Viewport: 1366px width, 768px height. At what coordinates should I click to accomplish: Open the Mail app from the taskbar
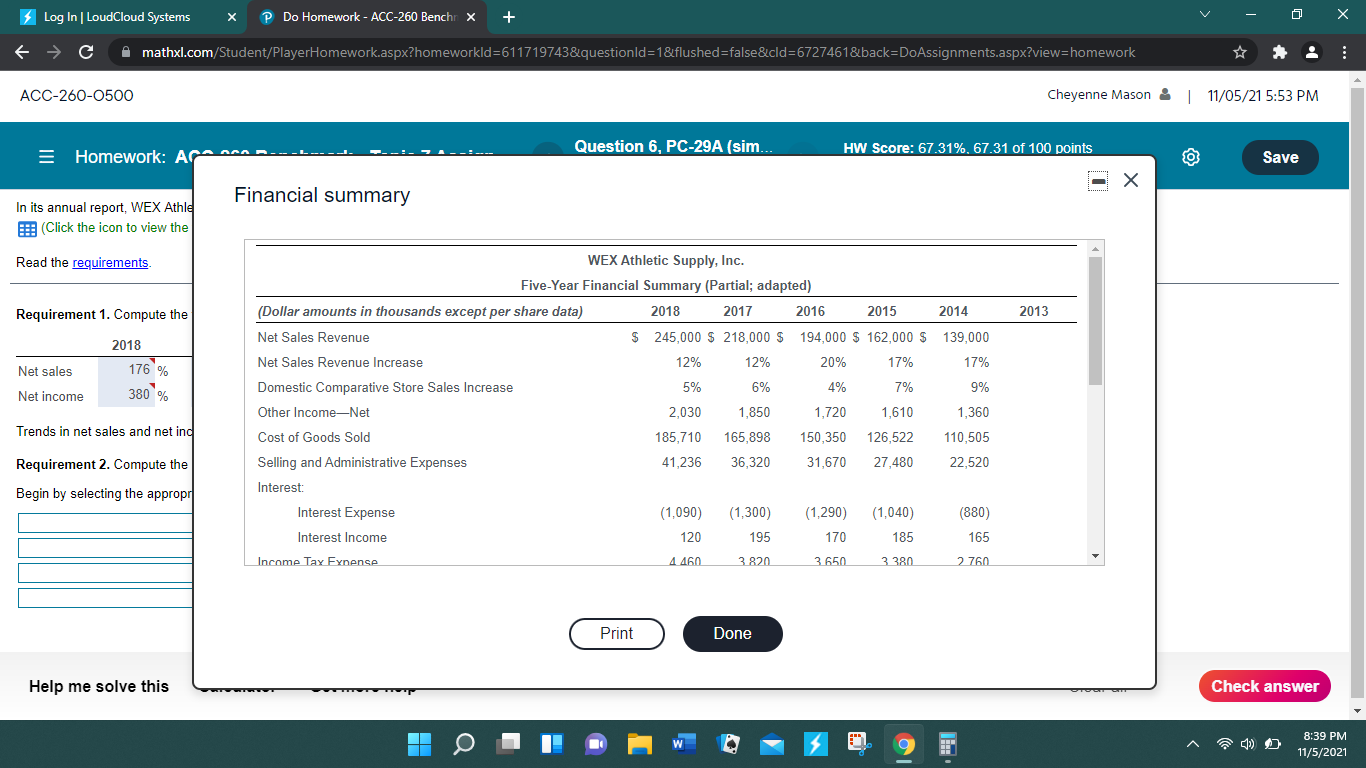tap(771, 744)
